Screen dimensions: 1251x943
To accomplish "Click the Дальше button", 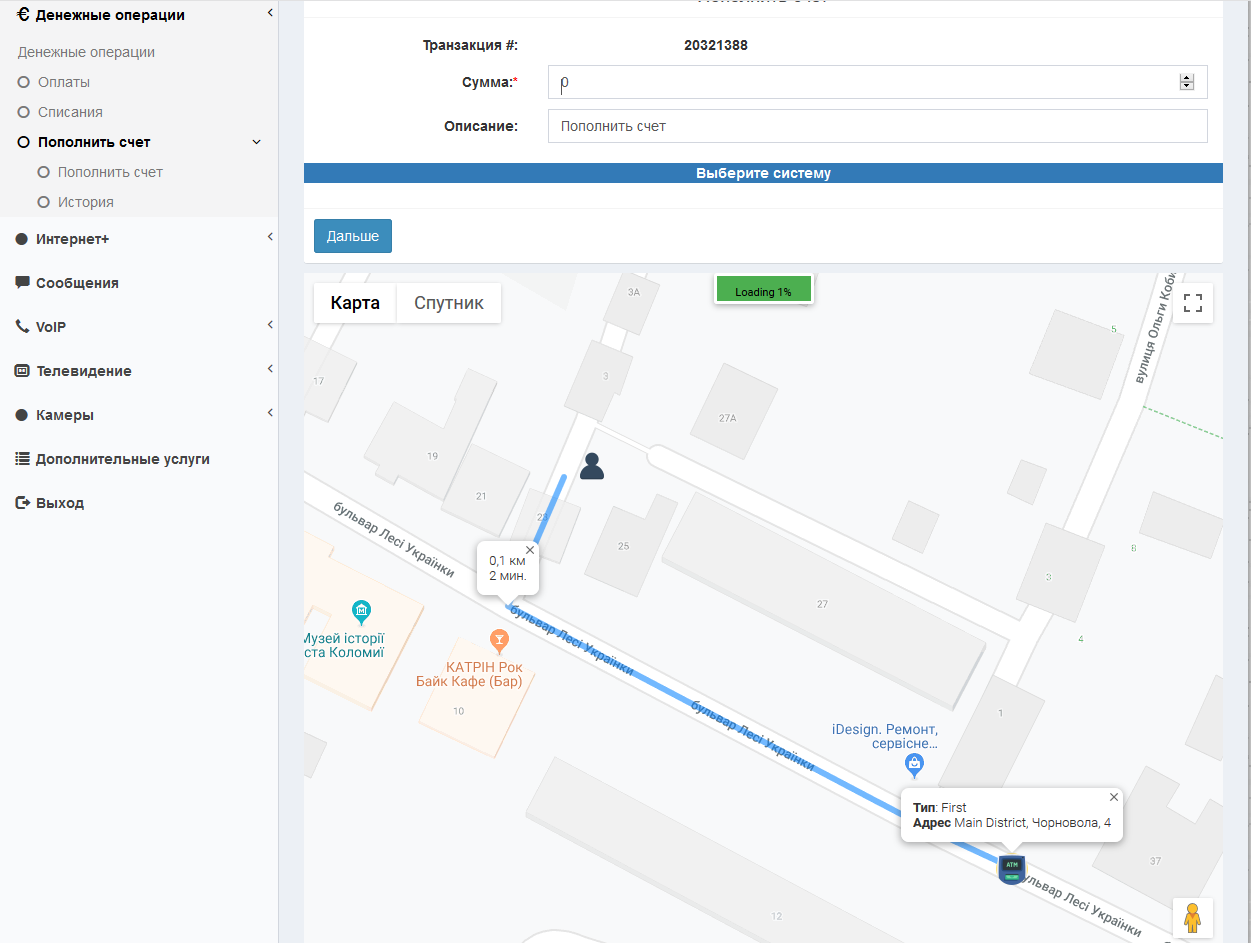I will point(352,236).
